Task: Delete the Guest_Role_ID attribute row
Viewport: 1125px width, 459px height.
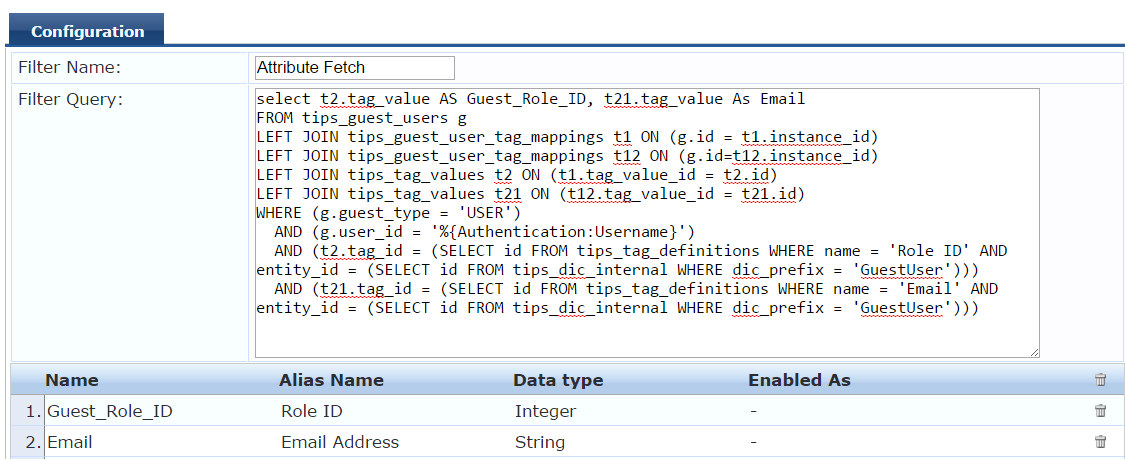Action: point(1100,411)
